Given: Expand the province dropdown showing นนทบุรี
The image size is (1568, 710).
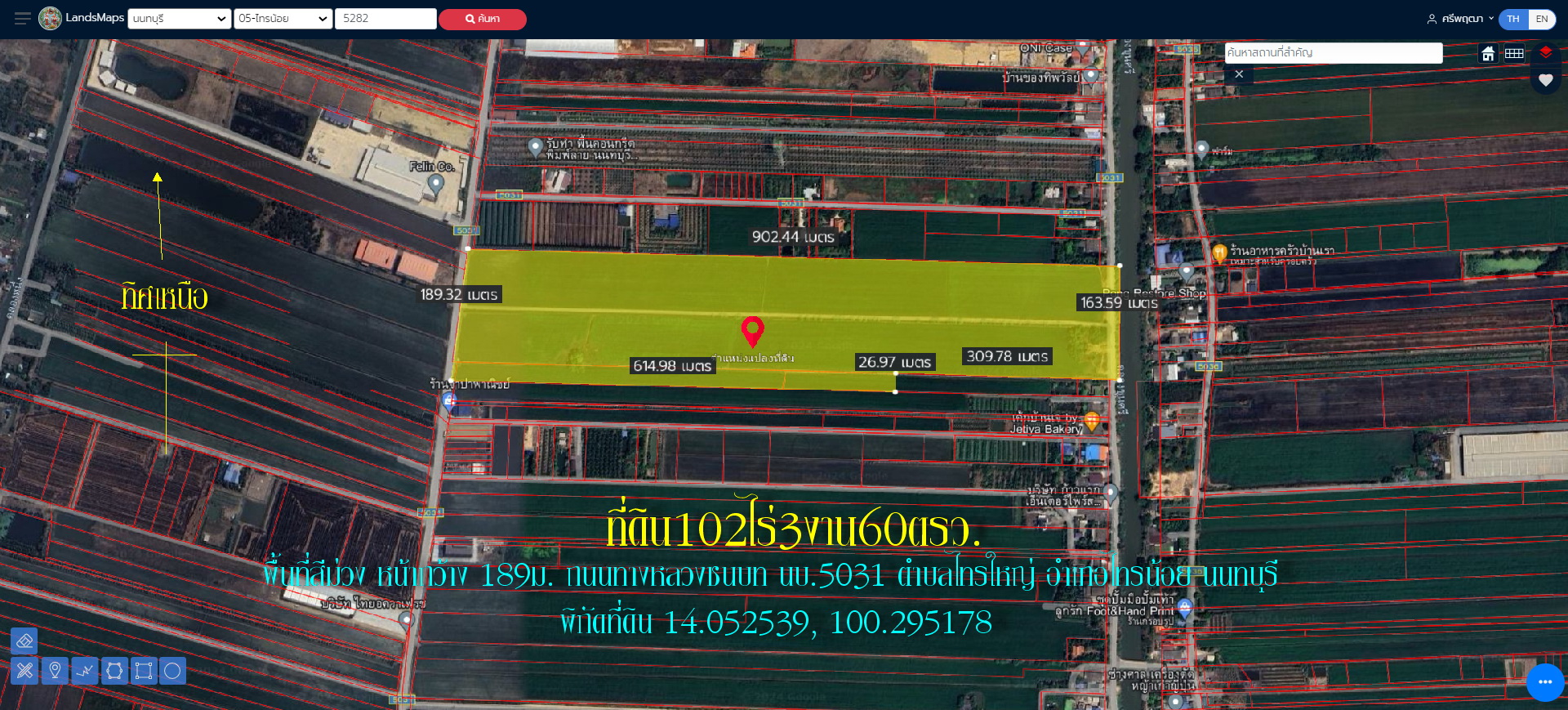Looking at the screenshot, I should (x=179, y=19).
